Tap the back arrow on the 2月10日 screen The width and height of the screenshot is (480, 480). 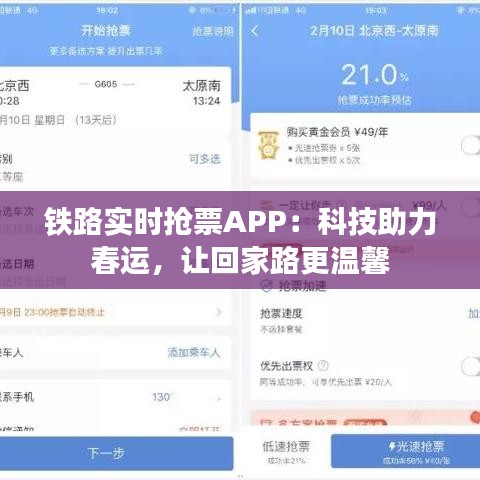click(x=255, y=31)
